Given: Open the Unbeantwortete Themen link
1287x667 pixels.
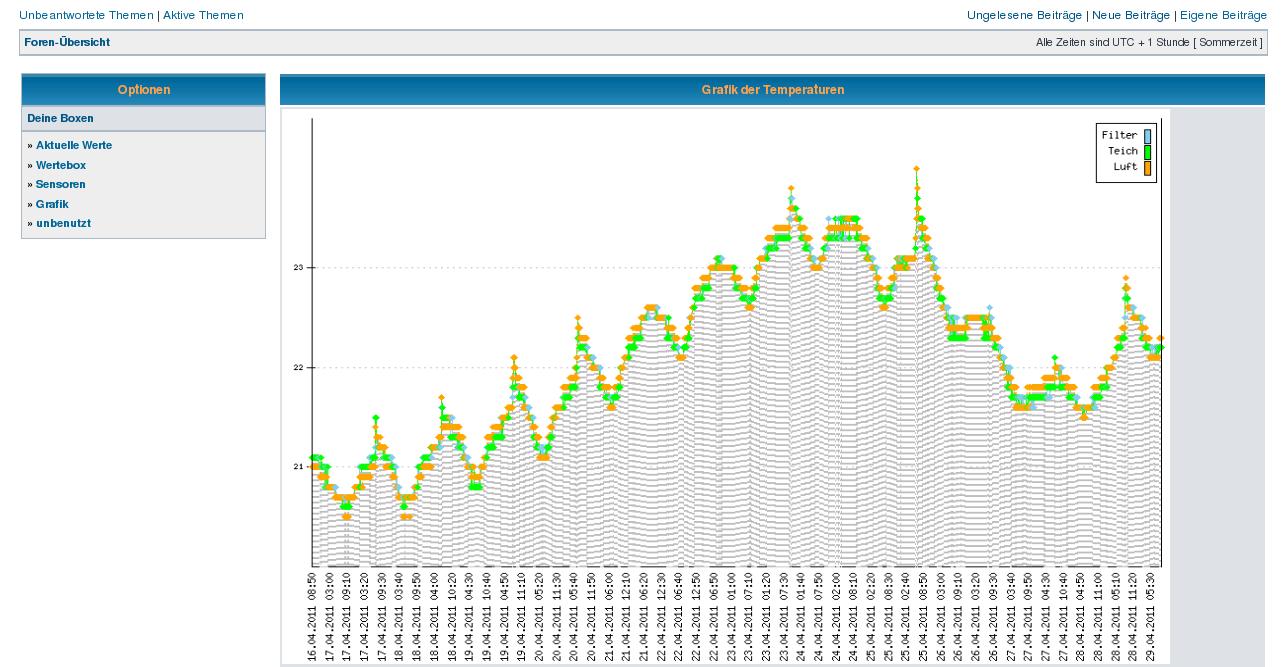Looking at the screenshot, I should (86, 15).
